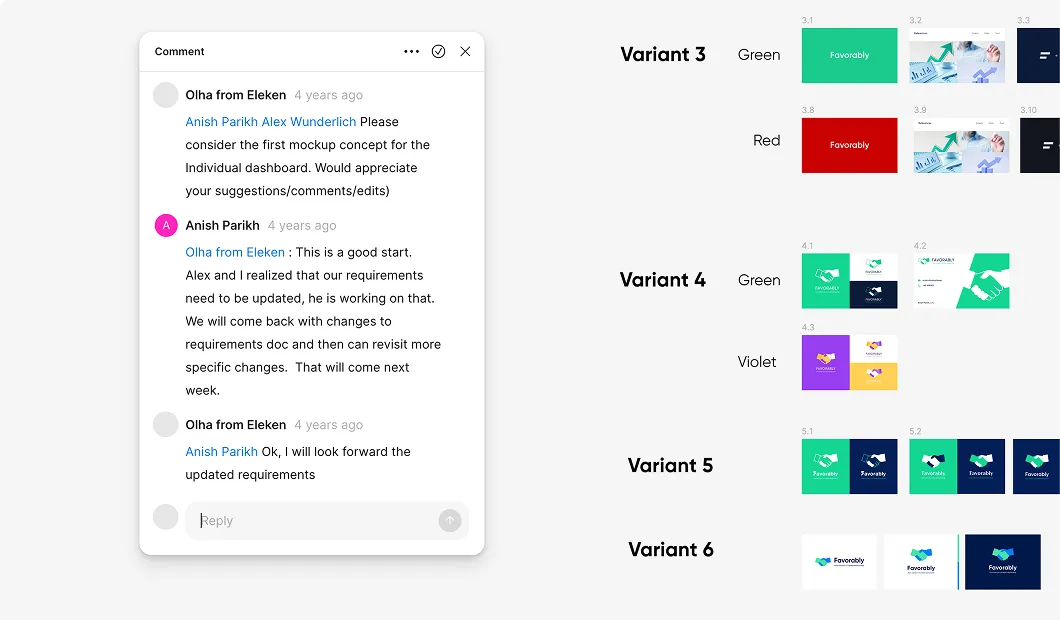
Task: Click Anish Parikh author name
Action: 222,225
